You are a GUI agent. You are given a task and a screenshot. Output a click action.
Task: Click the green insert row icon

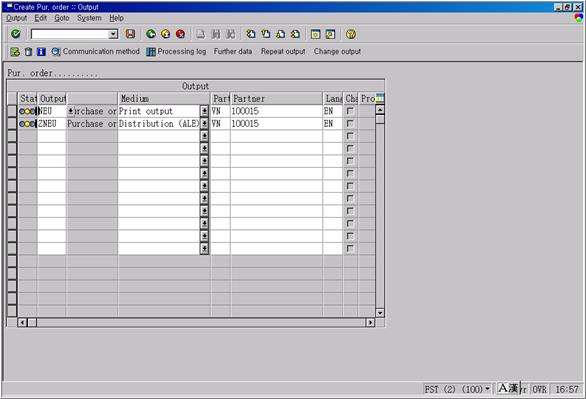(x=15, y=52)
